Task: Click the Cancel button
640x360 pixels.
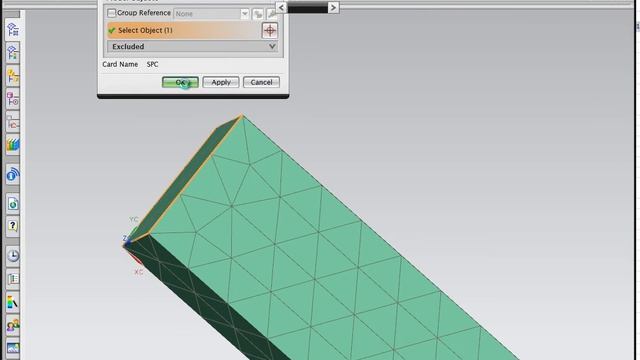Action: click(x=261, y=82)
